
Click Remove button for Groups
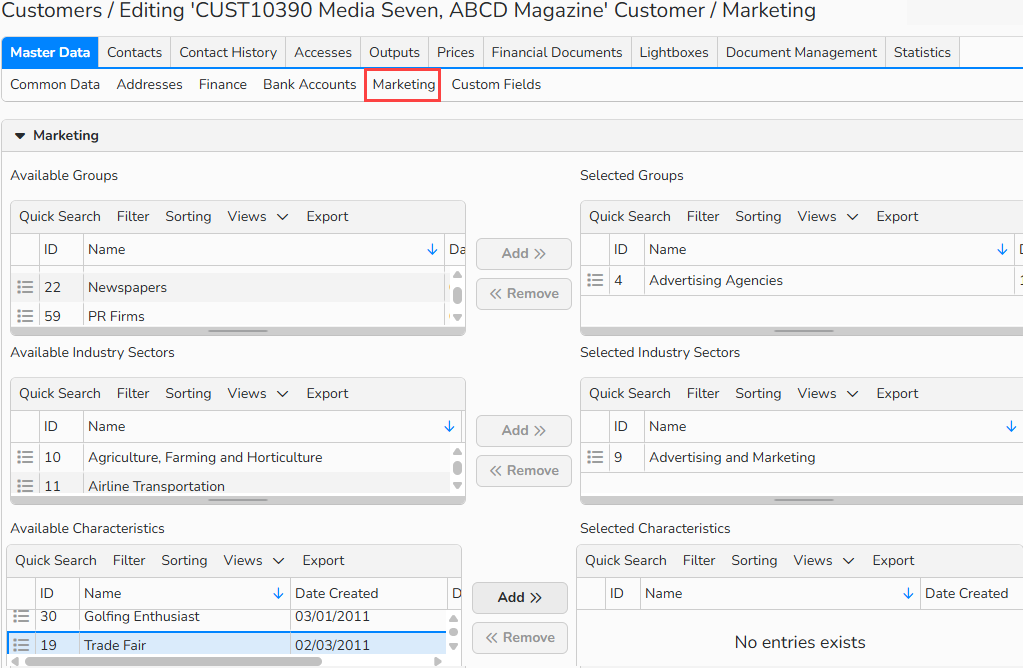pyautogui.click(x=524, y=294)
